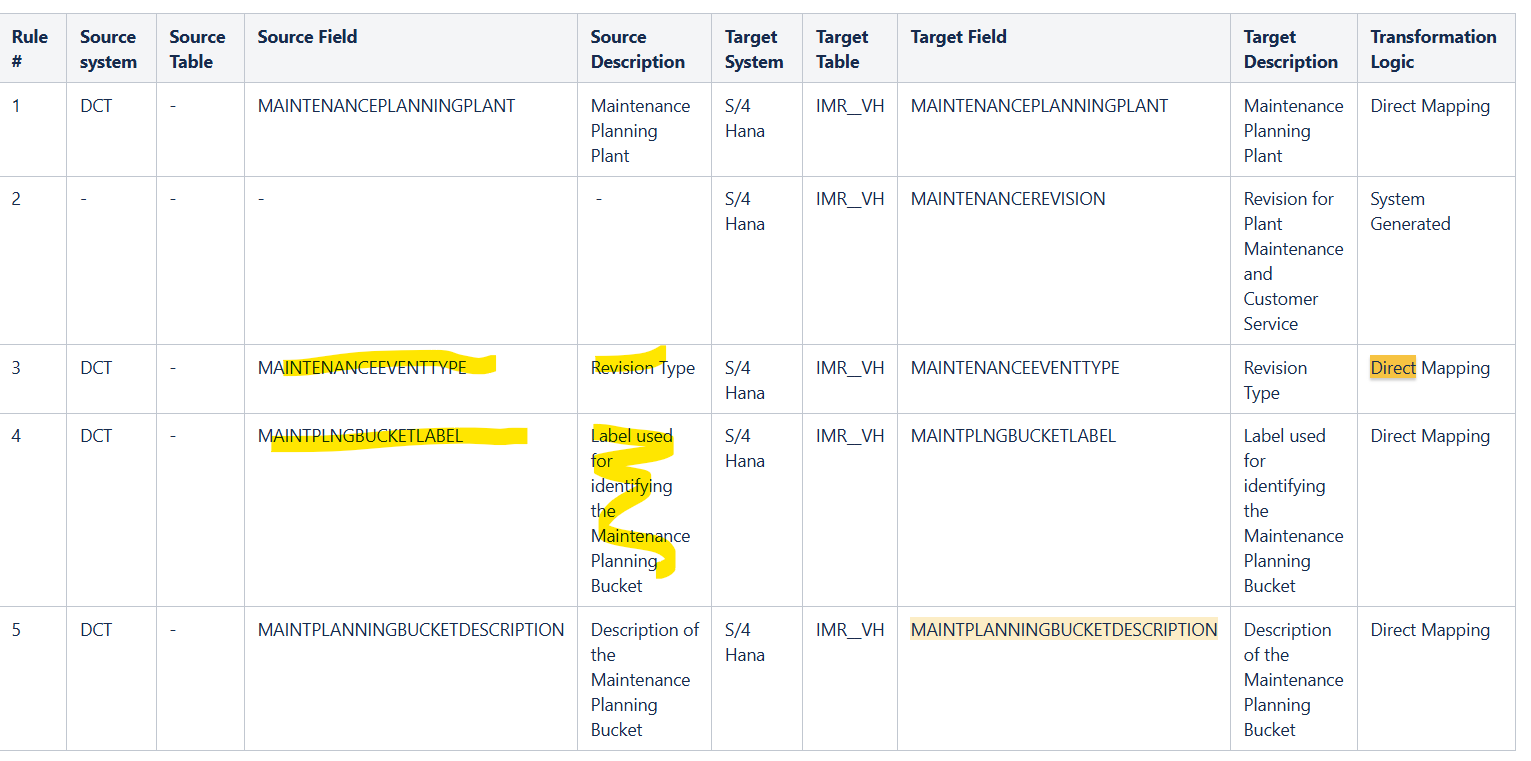Click the "Source system" column header
Viewport: 1531px width, 761px height.
tap(108, 49)
